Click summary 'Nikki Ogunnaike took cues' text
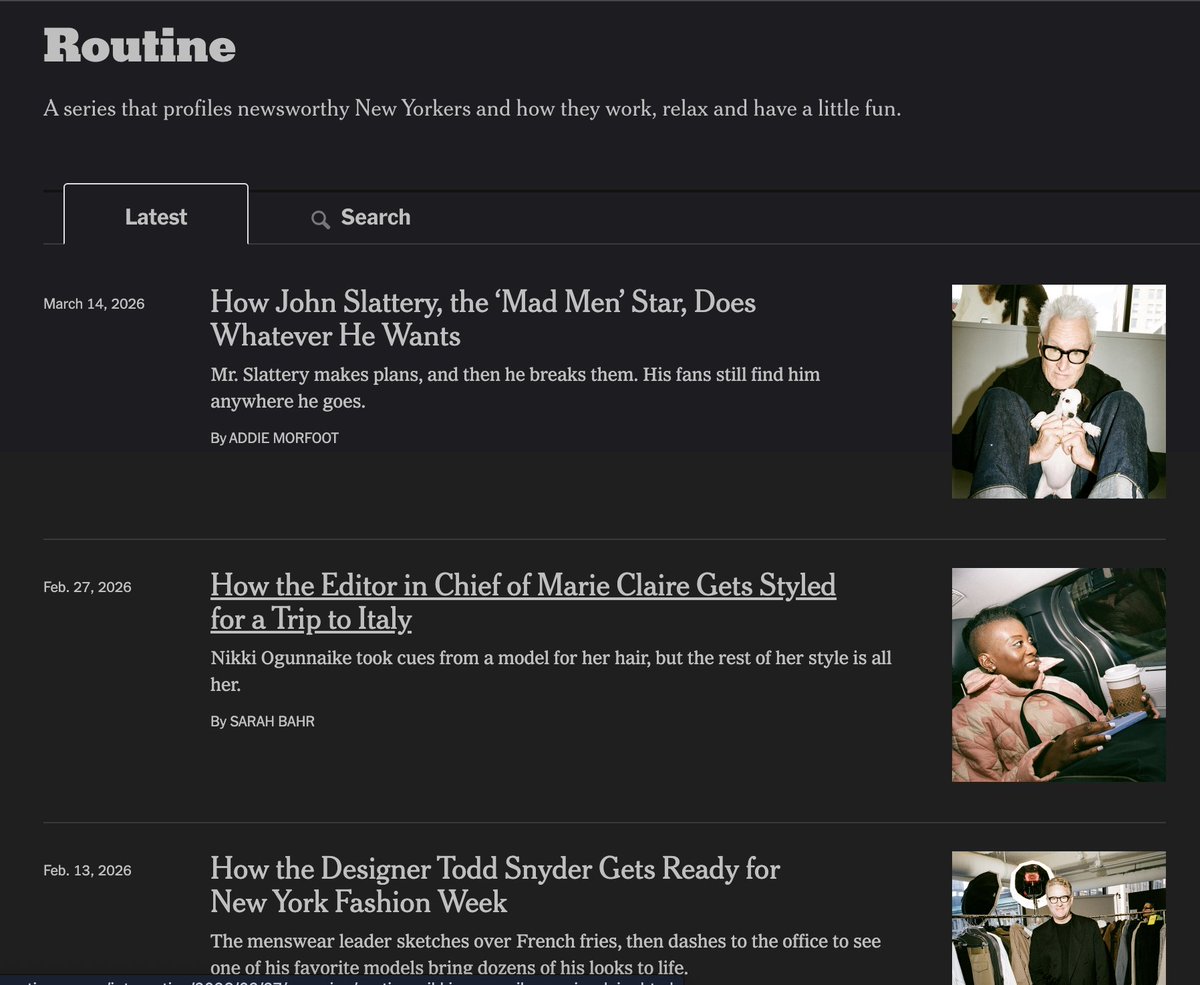This screenshot has height=985, width=1200. click(551, 671)
